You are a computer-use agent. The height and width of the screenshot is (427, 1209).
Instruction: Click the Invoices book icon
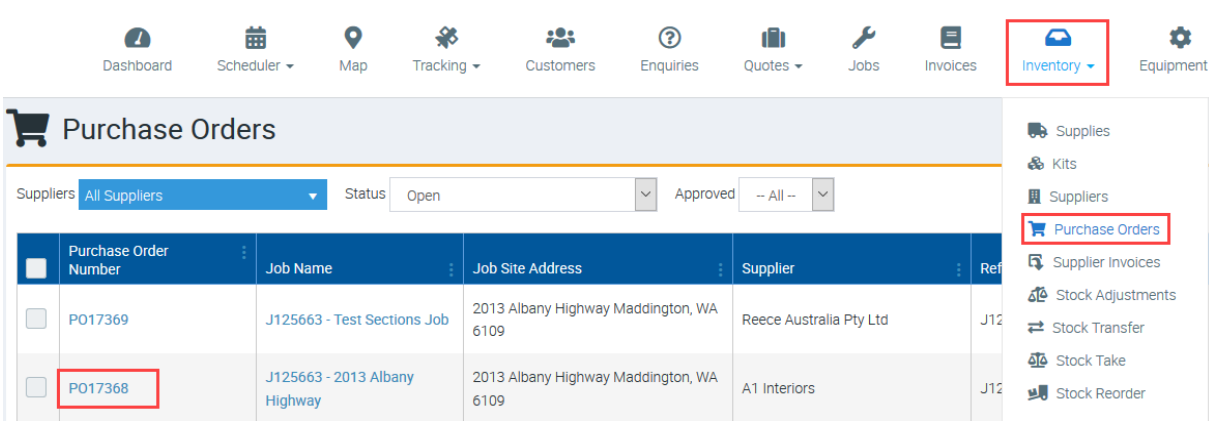pyautogui.click(x=950, y=39)
